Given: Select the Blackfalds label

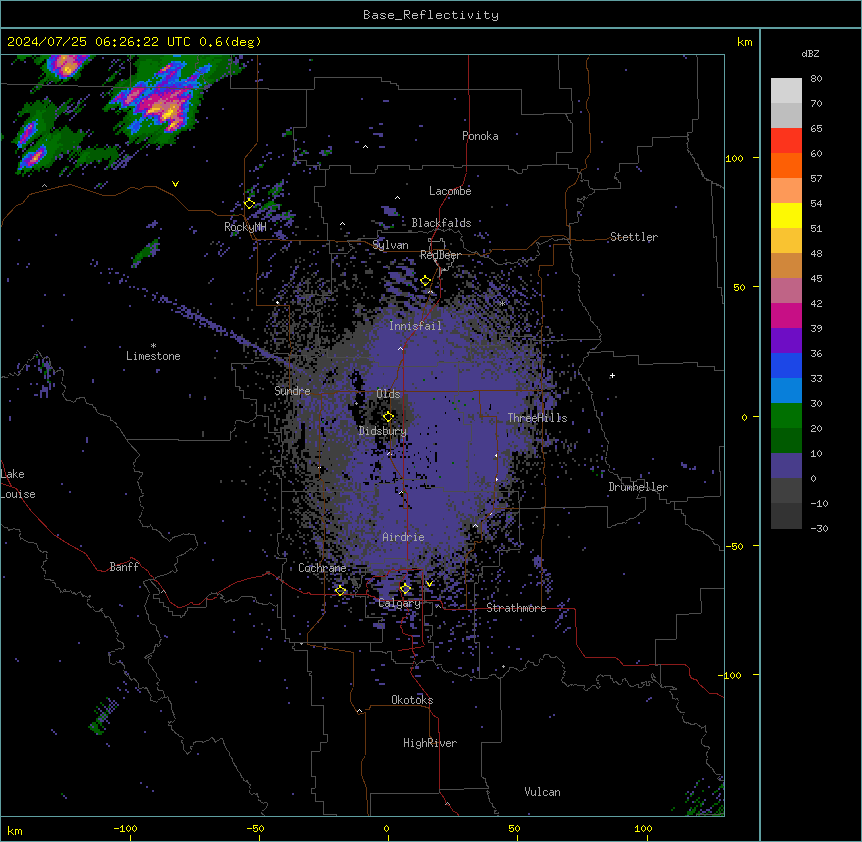Looking at the screenshot, I should click(x=441, y=223).
